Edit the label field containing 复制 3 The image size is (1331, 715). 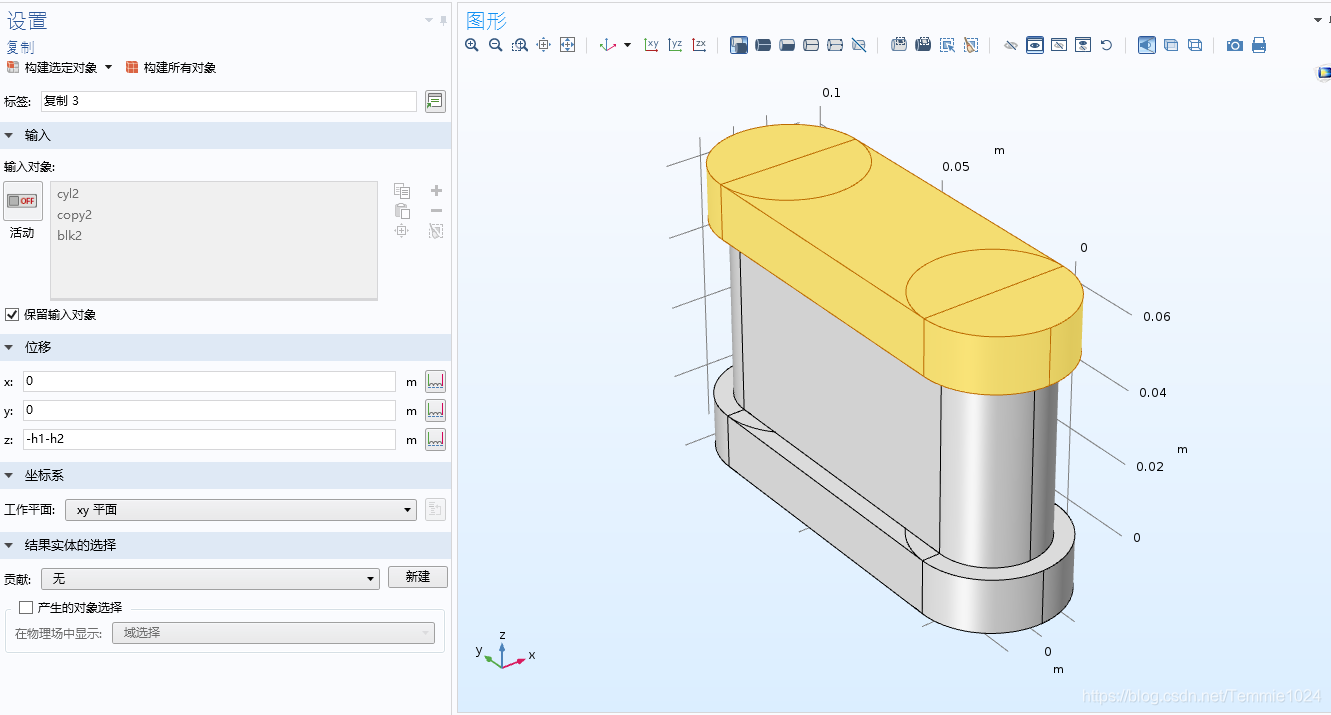[229, 101]
